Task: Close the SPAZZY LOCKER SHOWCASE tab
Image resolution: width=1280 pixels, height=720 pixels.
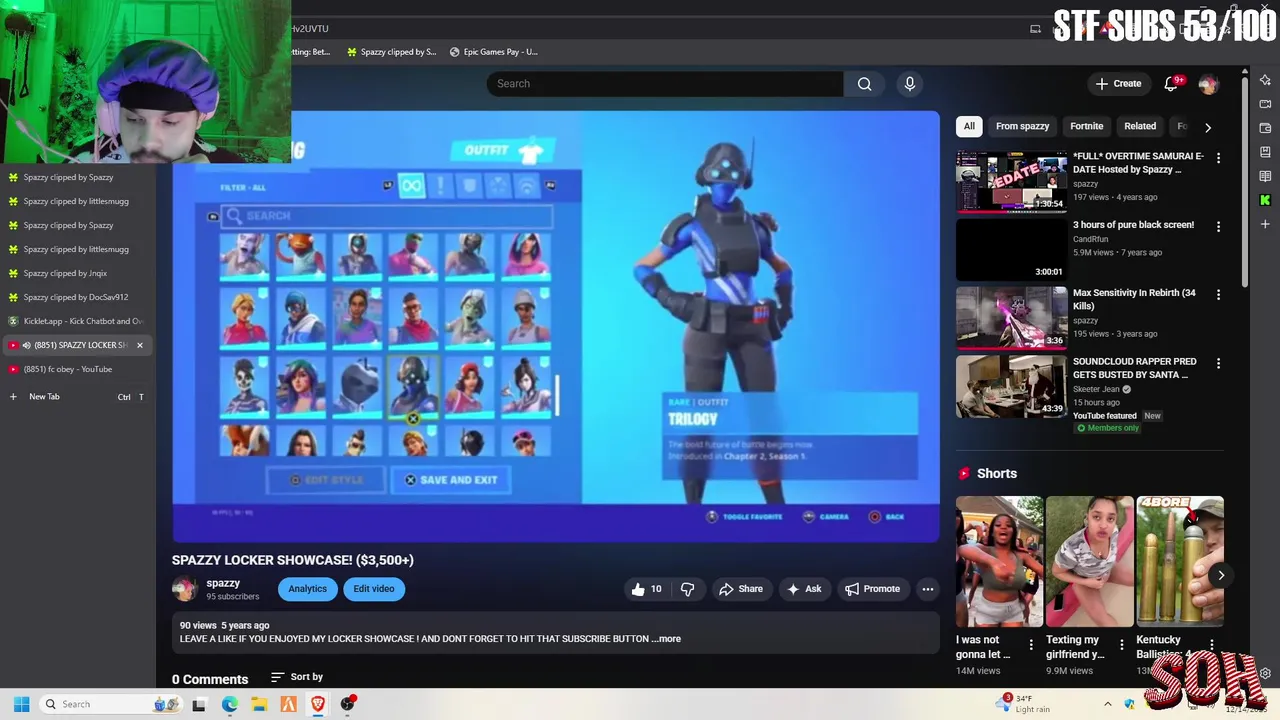Action: (x=139, y=345)
